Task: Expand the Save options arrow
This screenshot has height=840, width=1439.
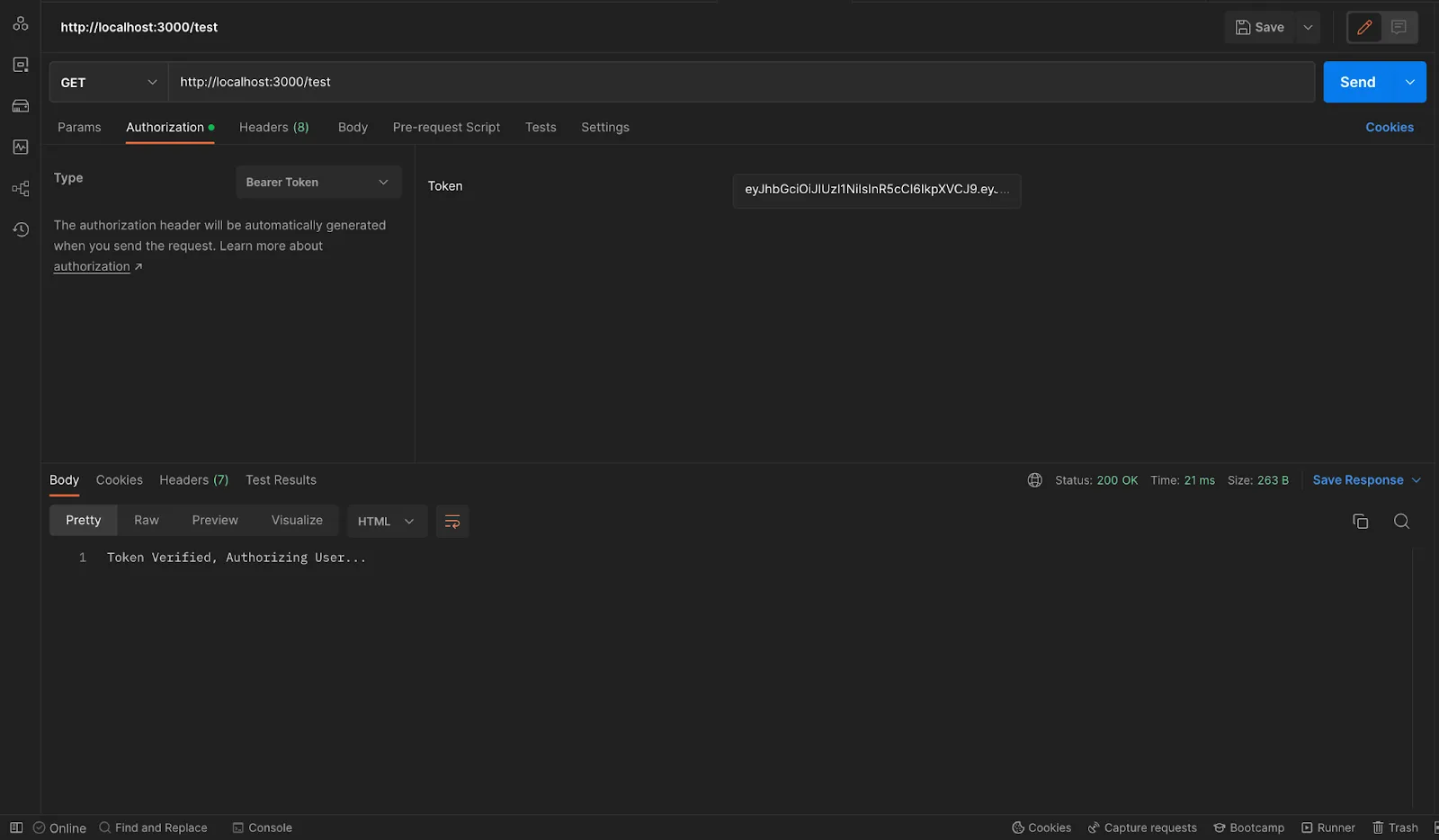Action: (1308, 27)
